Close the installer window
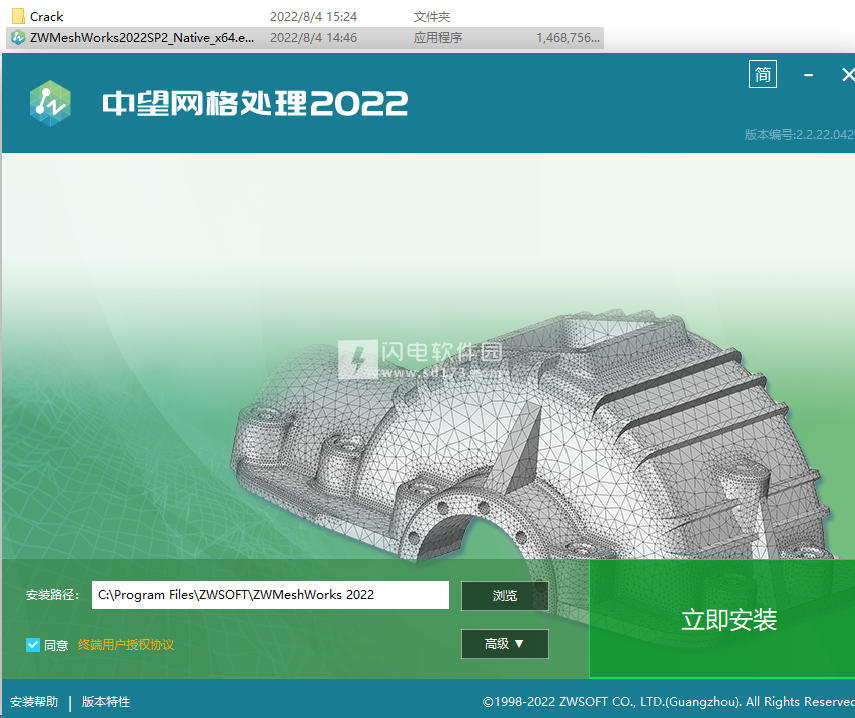855x718 pixels. tap(848, 75)
